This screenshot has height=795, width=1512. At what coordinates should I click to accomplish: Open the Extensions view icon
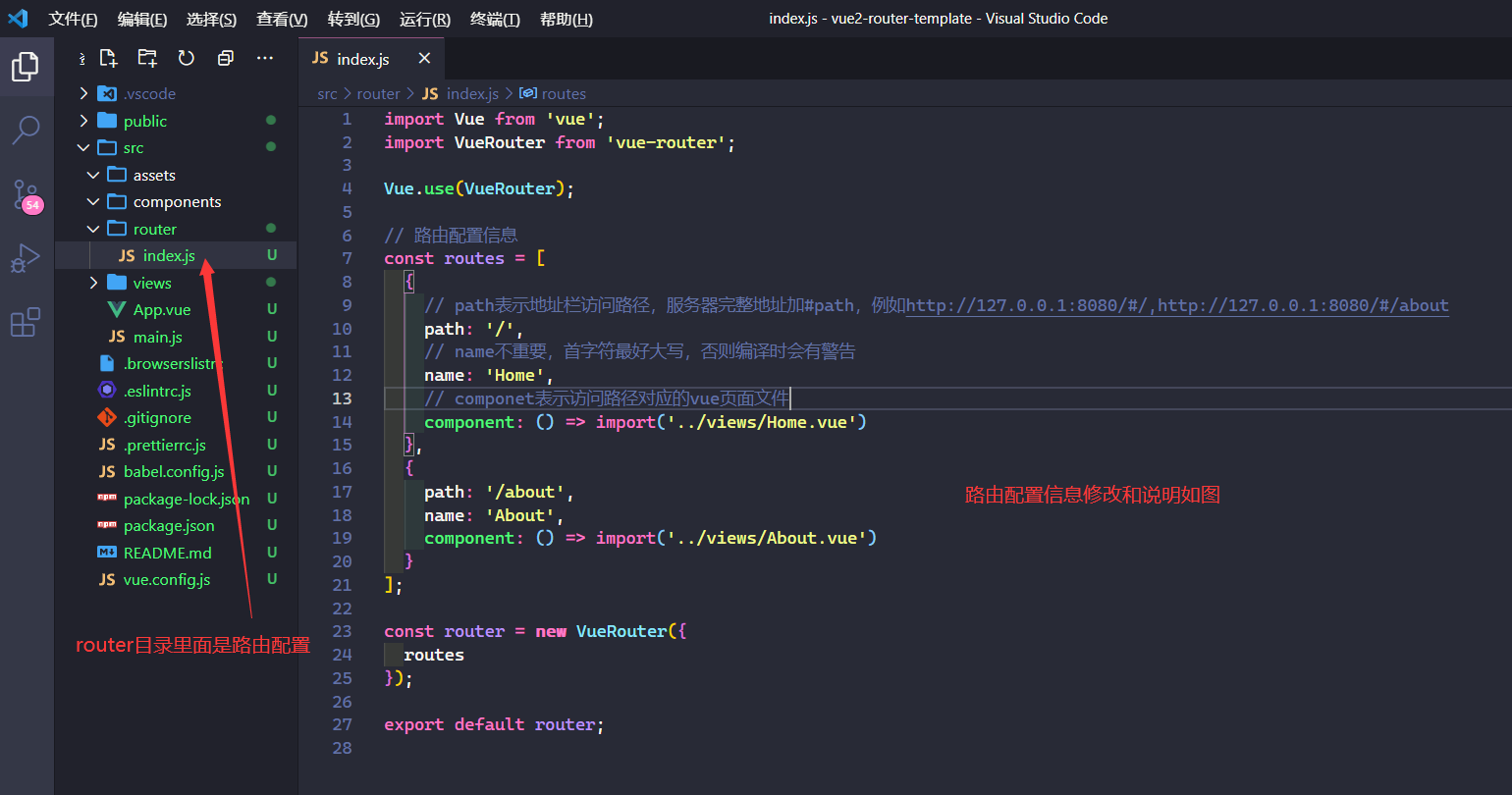[x=26, y=322]
